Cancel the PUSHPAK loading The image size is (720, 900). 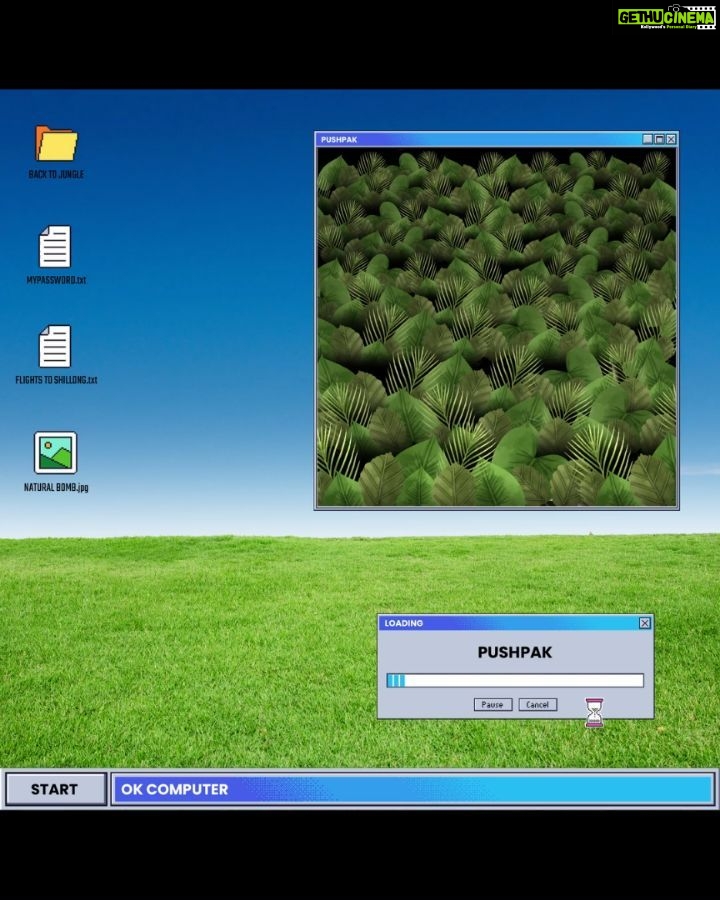[537, 704]
